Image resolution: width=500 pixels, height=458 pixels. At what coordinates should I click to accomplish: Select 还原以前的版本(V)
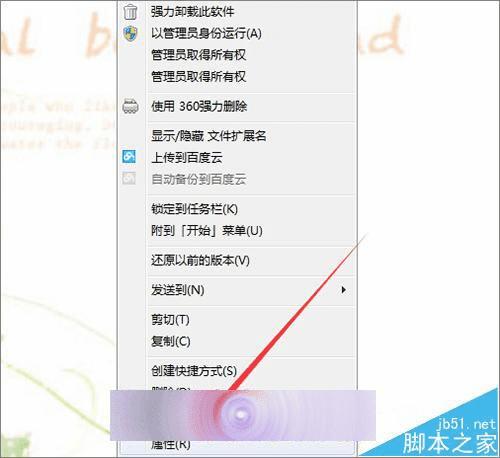237,260
